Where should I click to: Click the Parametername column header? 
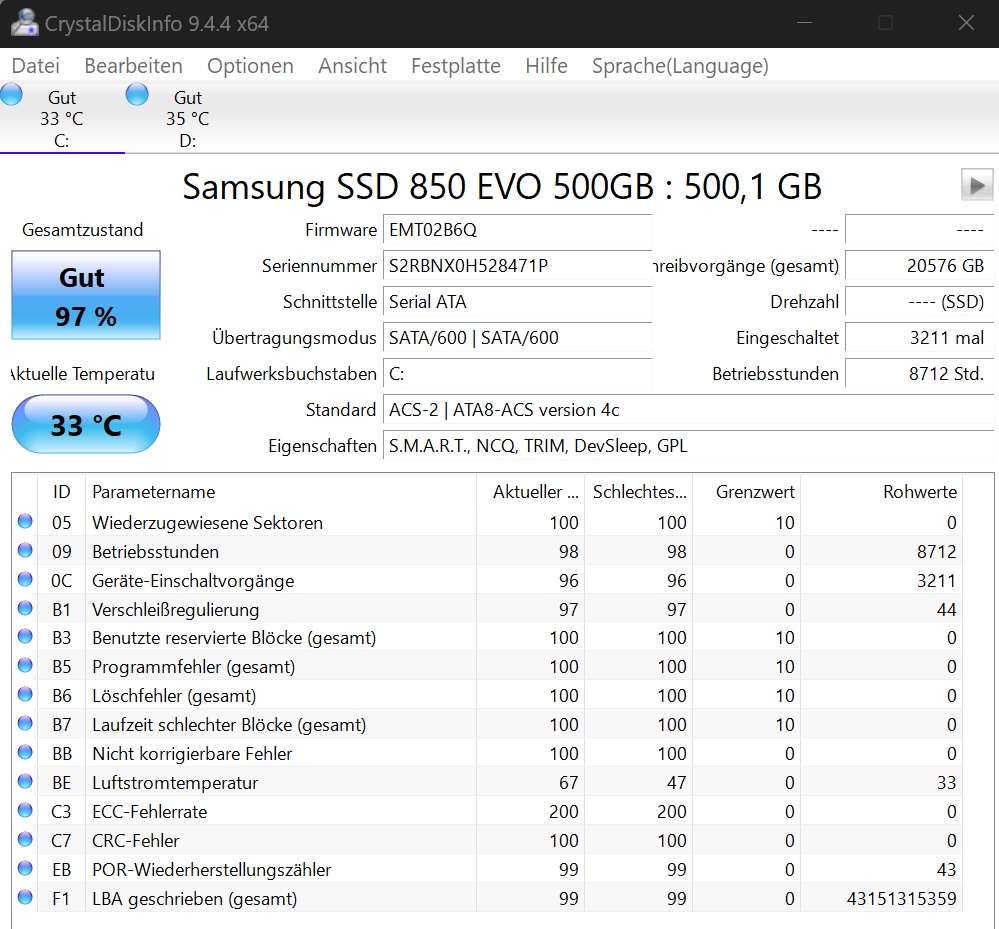[x=281, y=492]
